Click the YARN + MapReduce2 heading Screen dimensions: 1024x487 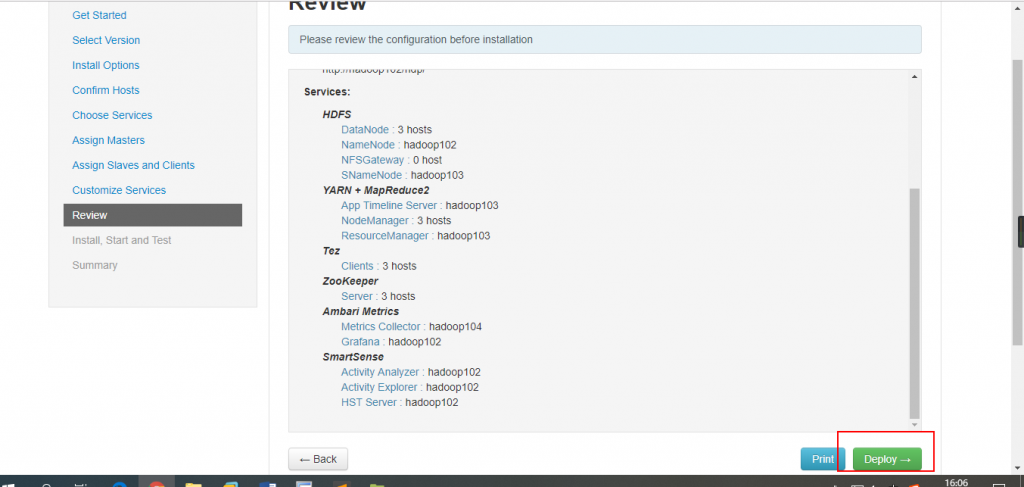pos(376,190)
